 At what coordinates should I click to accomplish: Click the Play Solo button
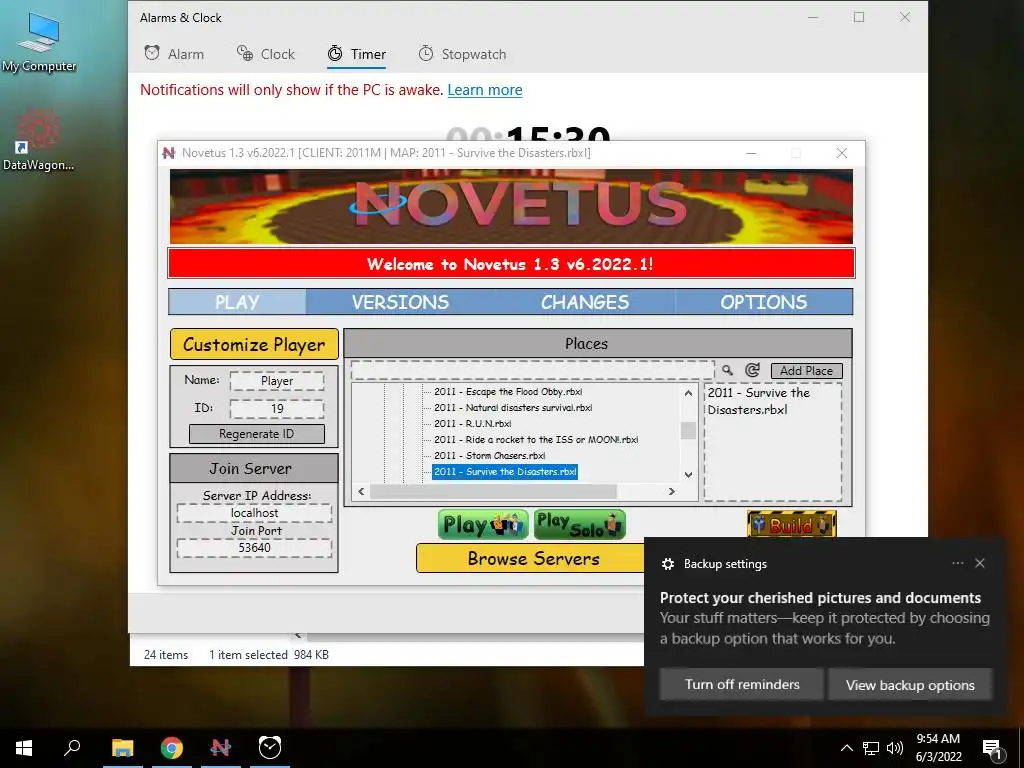pos(579,525)
